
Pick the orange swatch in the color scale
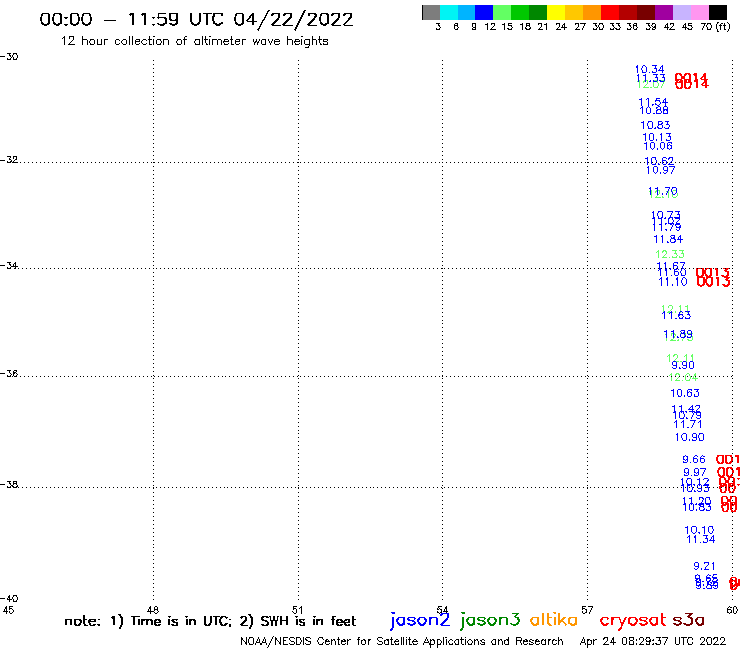pos(592,12)
